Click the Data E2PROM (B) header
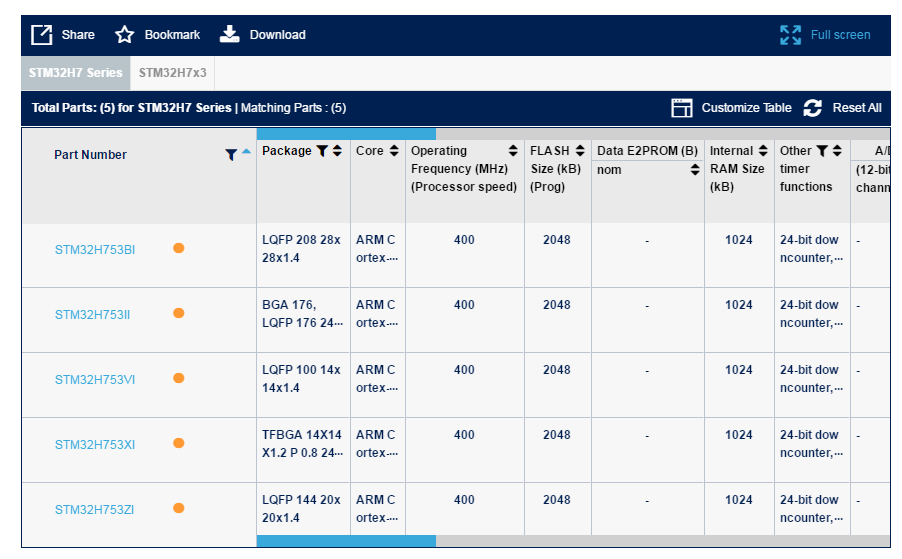This screenshot has width=902, height=559. pos(647,151)
